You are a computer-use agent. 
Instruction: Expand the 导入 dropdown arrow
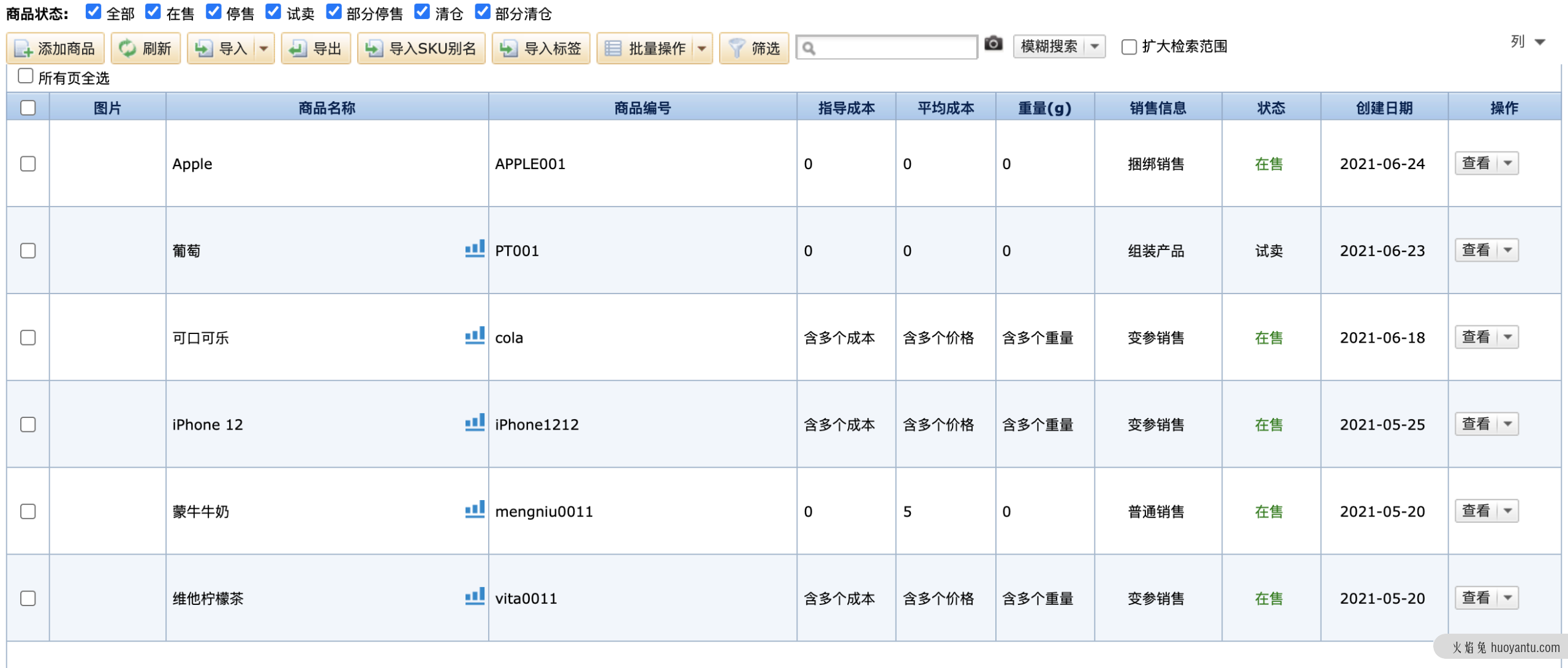point(264,48)
